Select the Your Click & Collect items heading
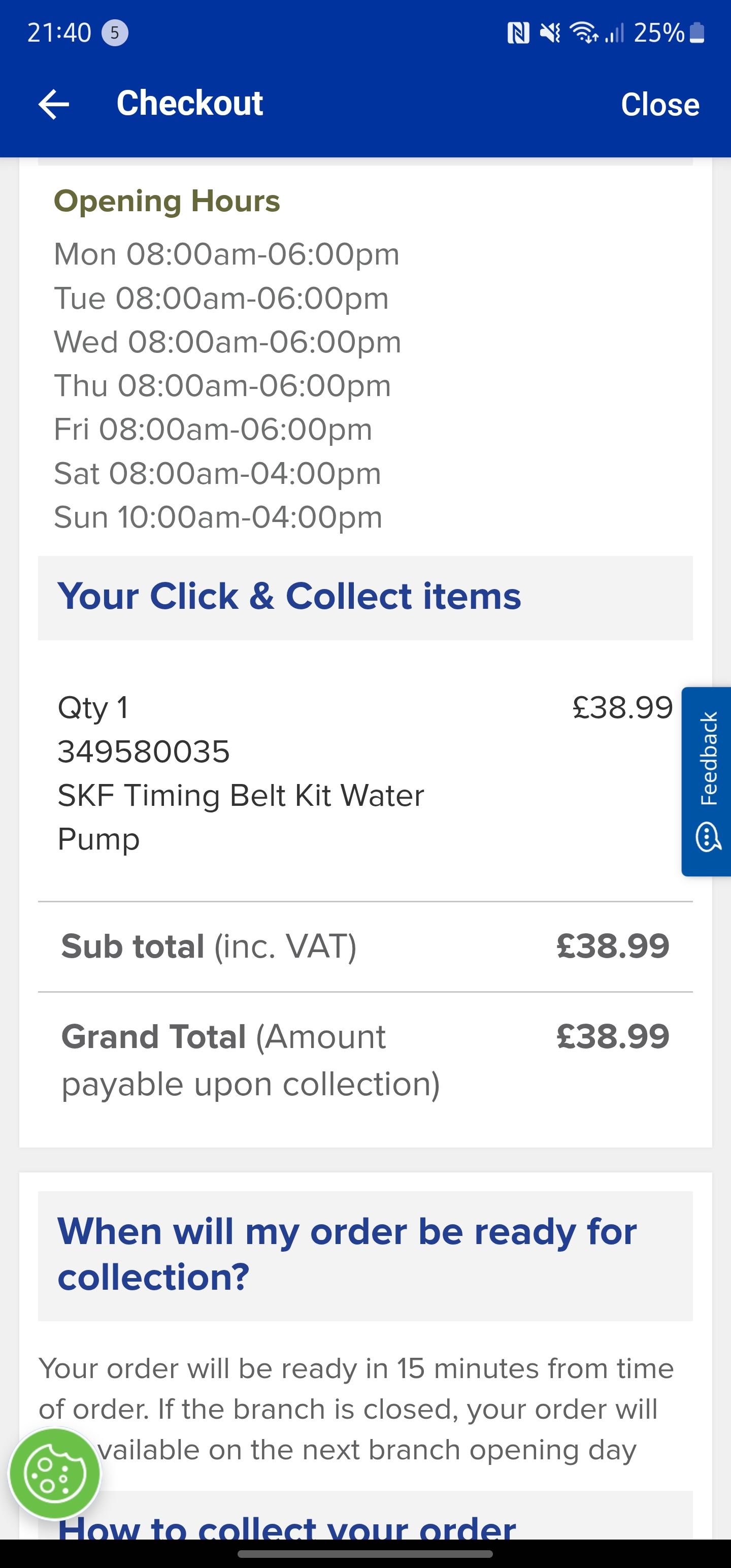 pos(289,596)
